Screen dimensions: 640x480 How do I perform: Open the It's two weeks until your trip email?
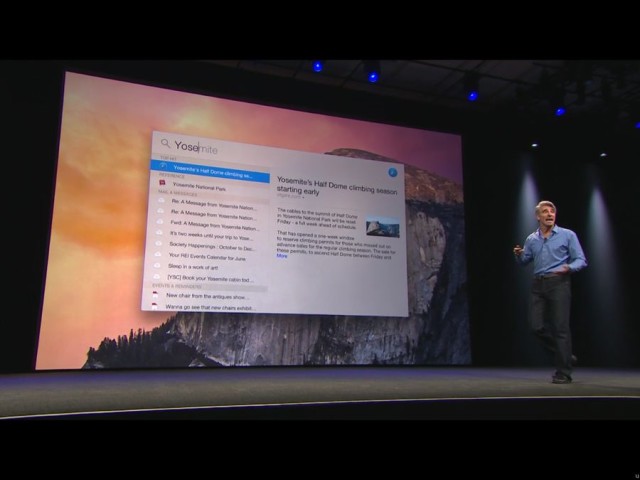(x=211, y=236)
